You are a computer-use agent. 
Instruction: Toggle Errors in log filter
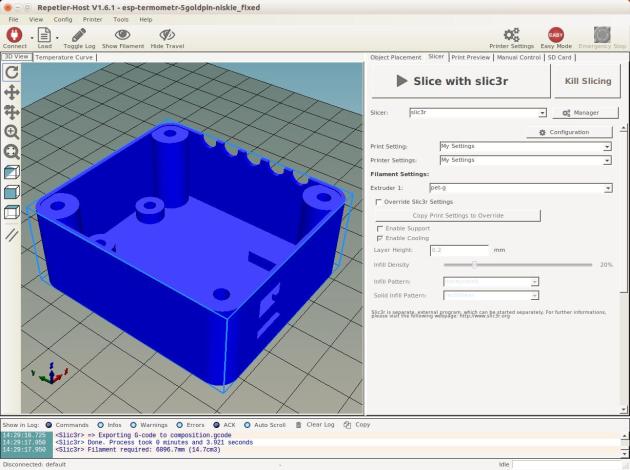coord(179,425)
